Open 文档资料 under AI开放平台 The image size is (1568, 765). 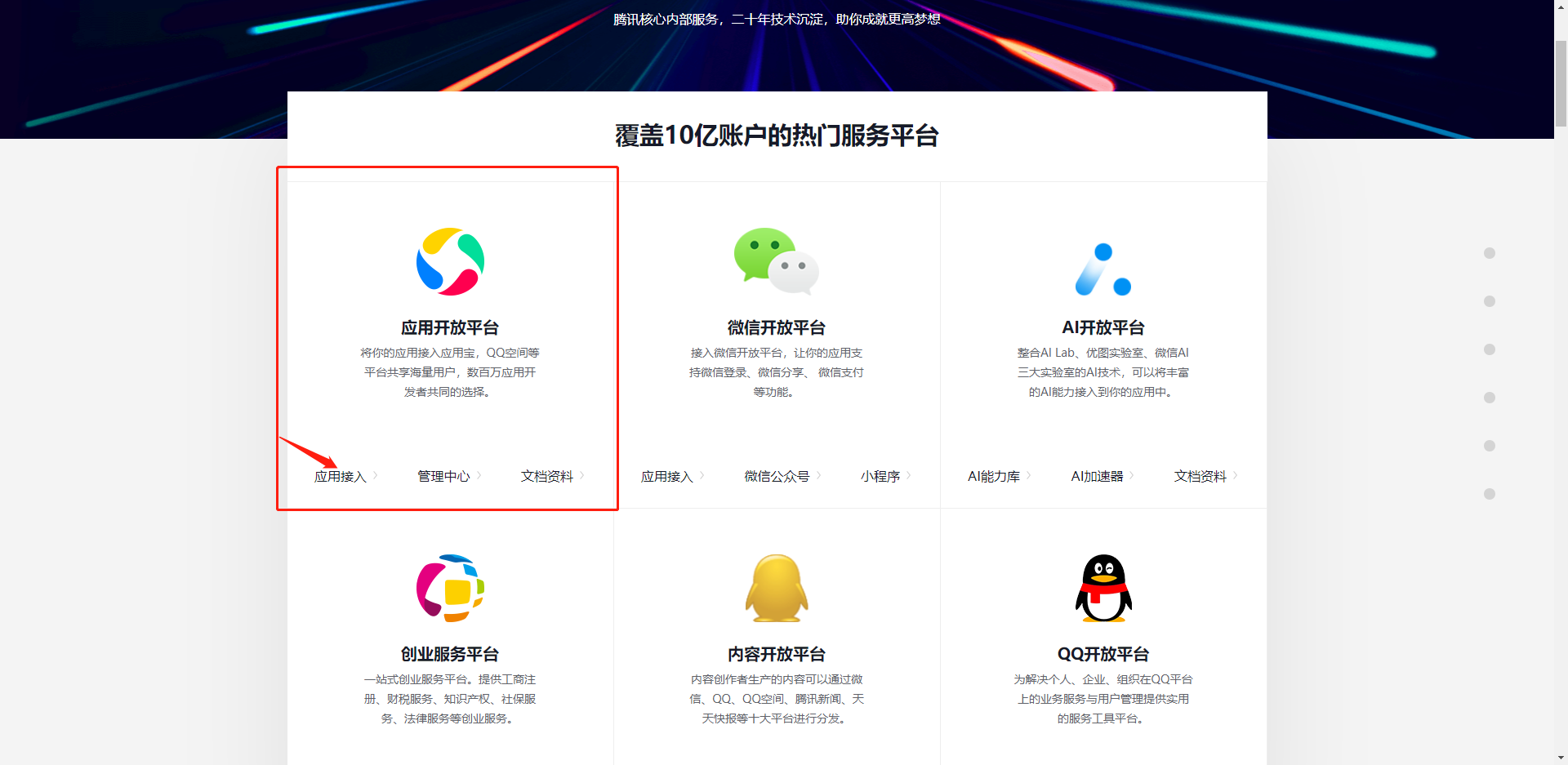tap(1200, 476)
